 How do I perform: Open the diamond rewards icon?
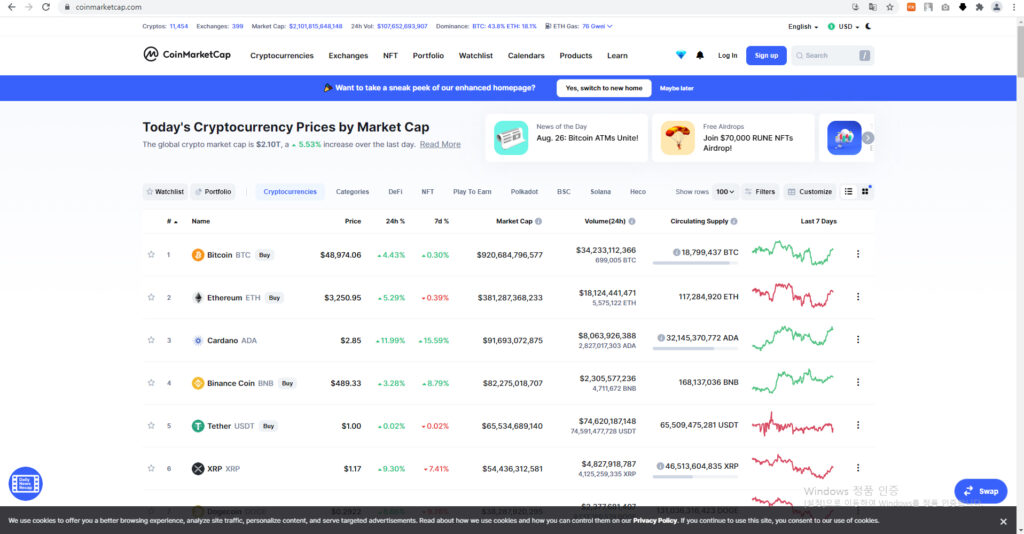click(x=680, y=55)
